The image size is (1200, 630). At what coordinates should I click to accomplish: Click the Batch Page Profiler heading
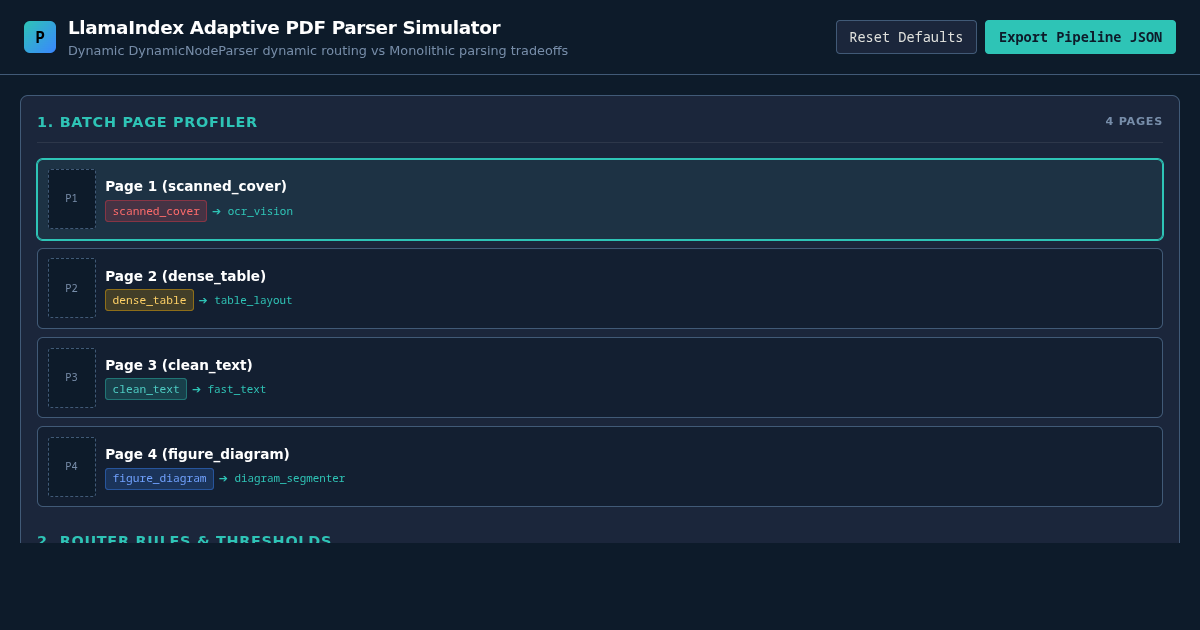point(147,122)
